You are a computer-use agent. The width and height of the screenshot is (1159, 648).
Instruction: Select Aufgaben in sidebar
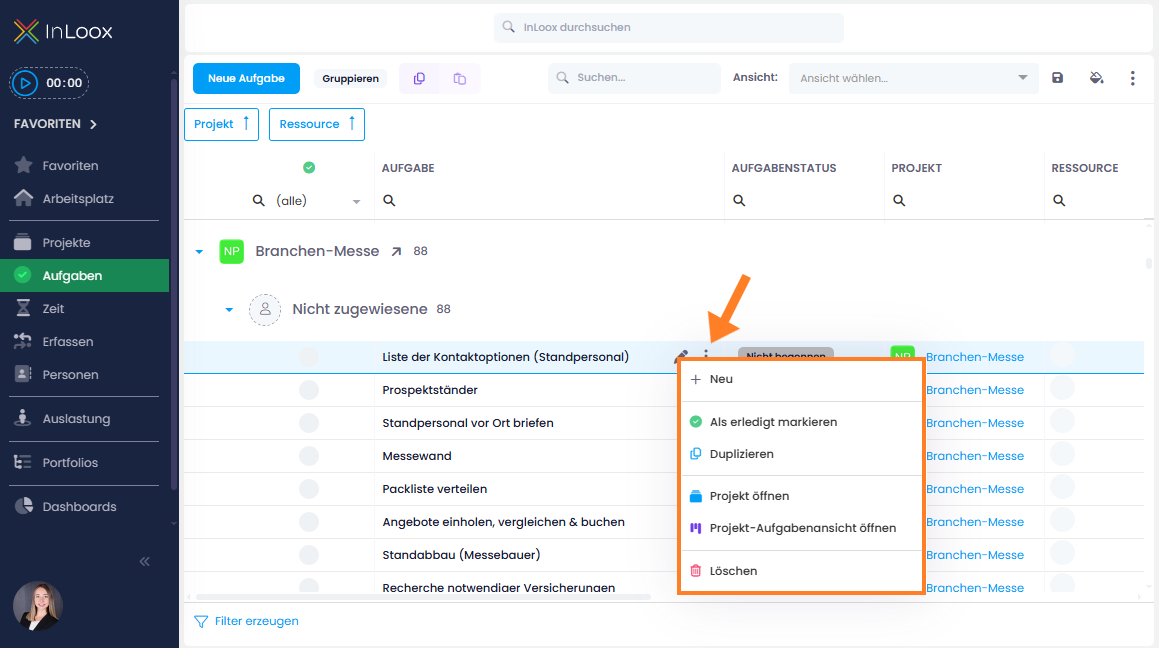pyautogui.click(x=84, y=276)
